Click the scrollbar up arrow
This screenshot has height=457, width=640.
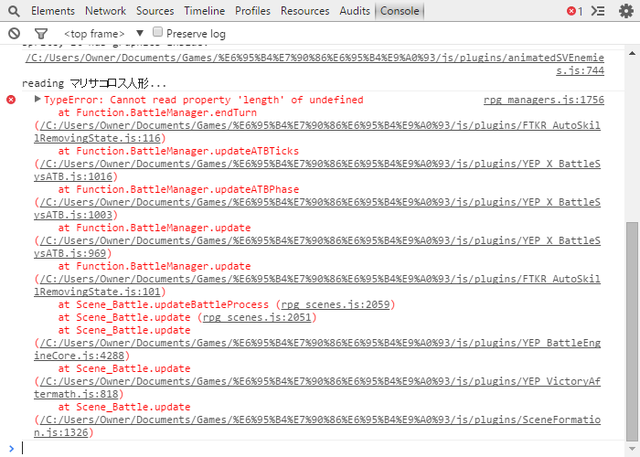point(632,53)
